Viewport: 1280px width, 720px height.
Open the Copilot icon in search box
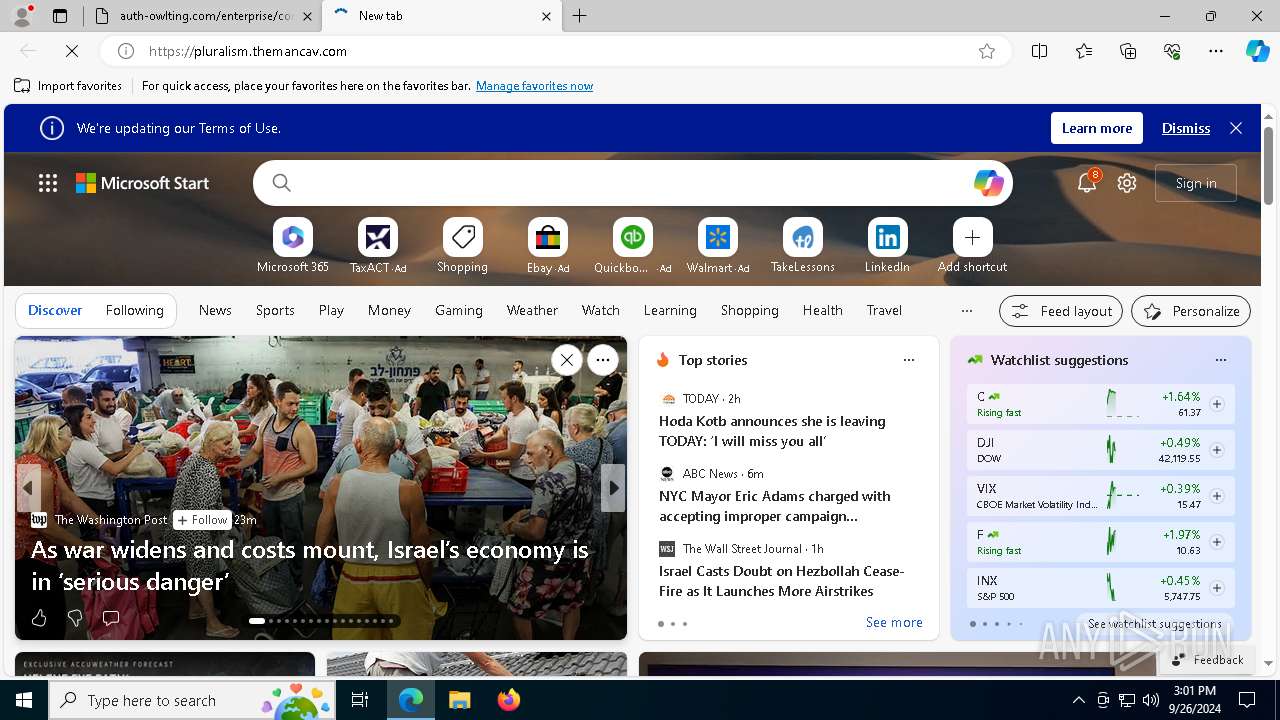(988, 183)
